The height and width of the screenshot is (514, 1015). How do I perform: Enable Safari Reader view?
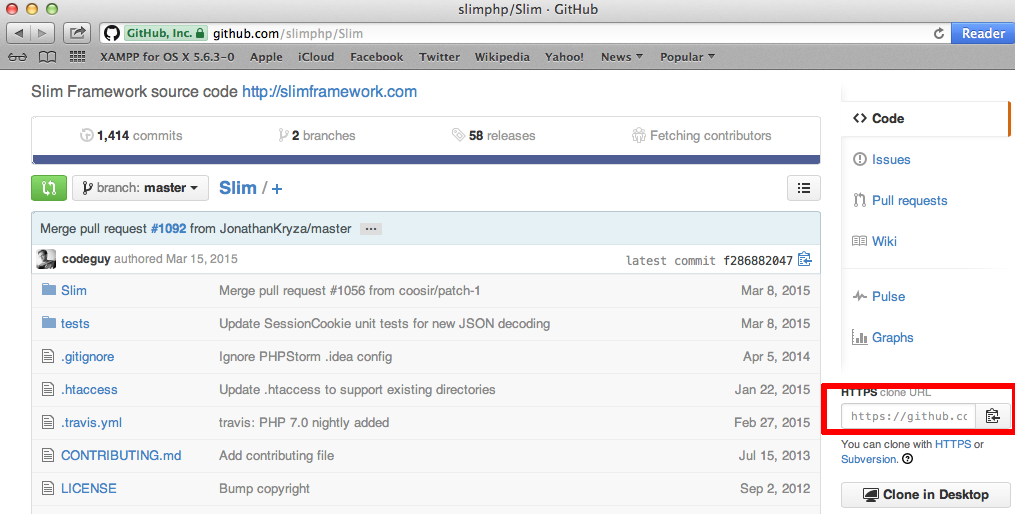pos(982,33)
